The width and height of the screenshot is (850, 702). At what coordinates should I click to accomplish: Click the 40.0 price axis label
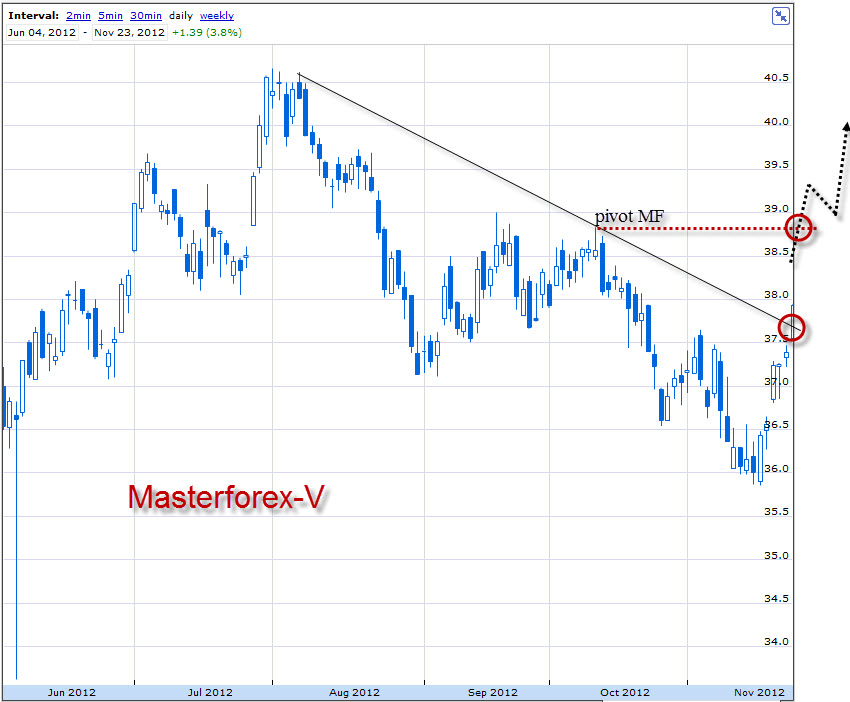(x=776, y=121)
